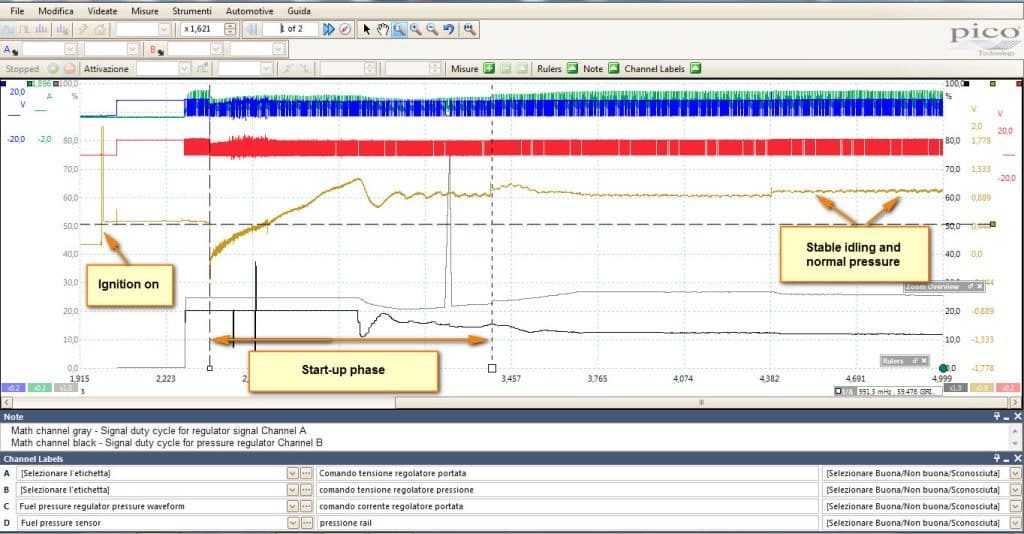Open the Automotive menu
This screenshot has width=1024, height=534.
pyautogui.click(x=249, y=11)
